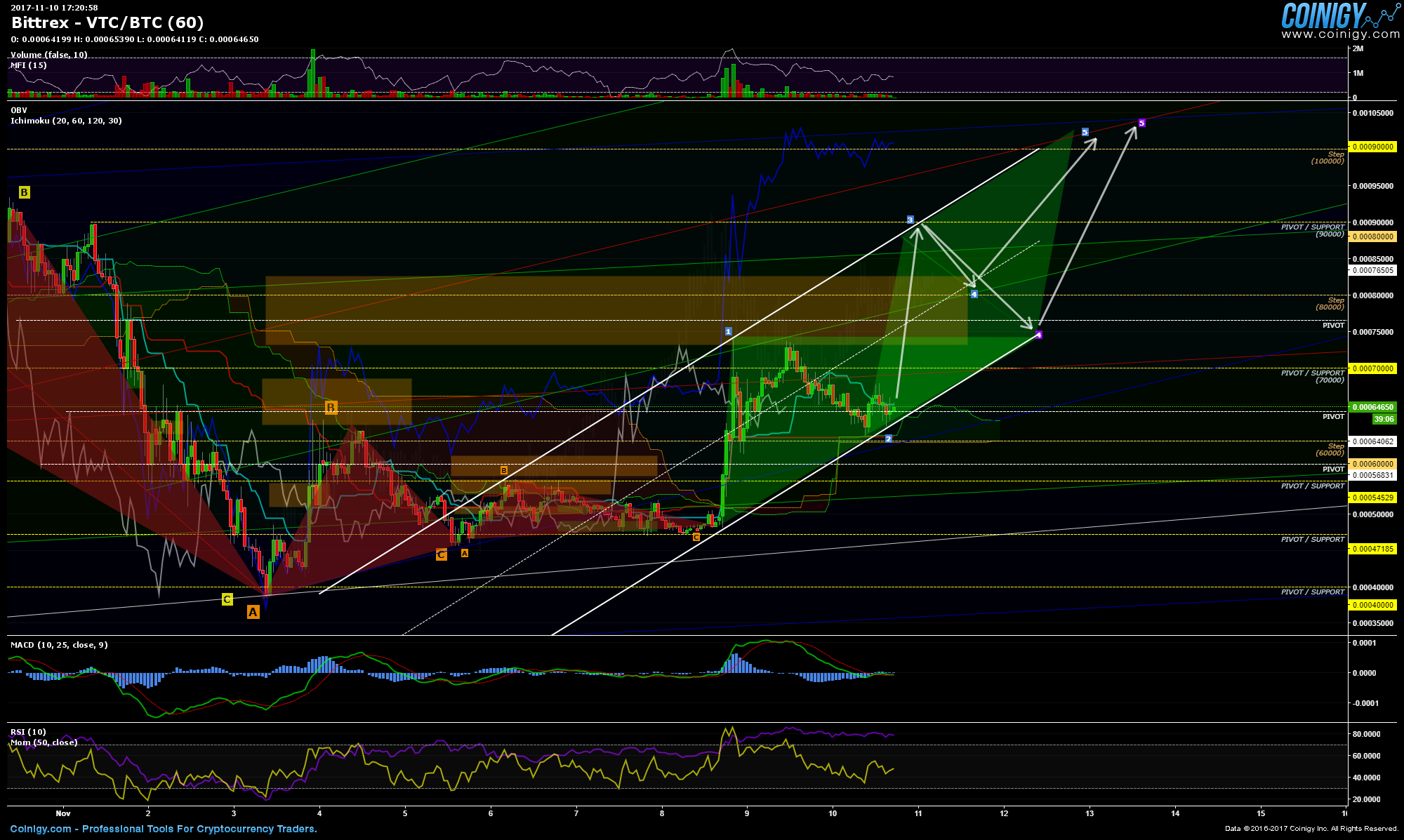Screen dimensions: 1404x840
Task: Click the PIVOT / SUPPORT (70000) label
Action: [x=1313, y=376]
